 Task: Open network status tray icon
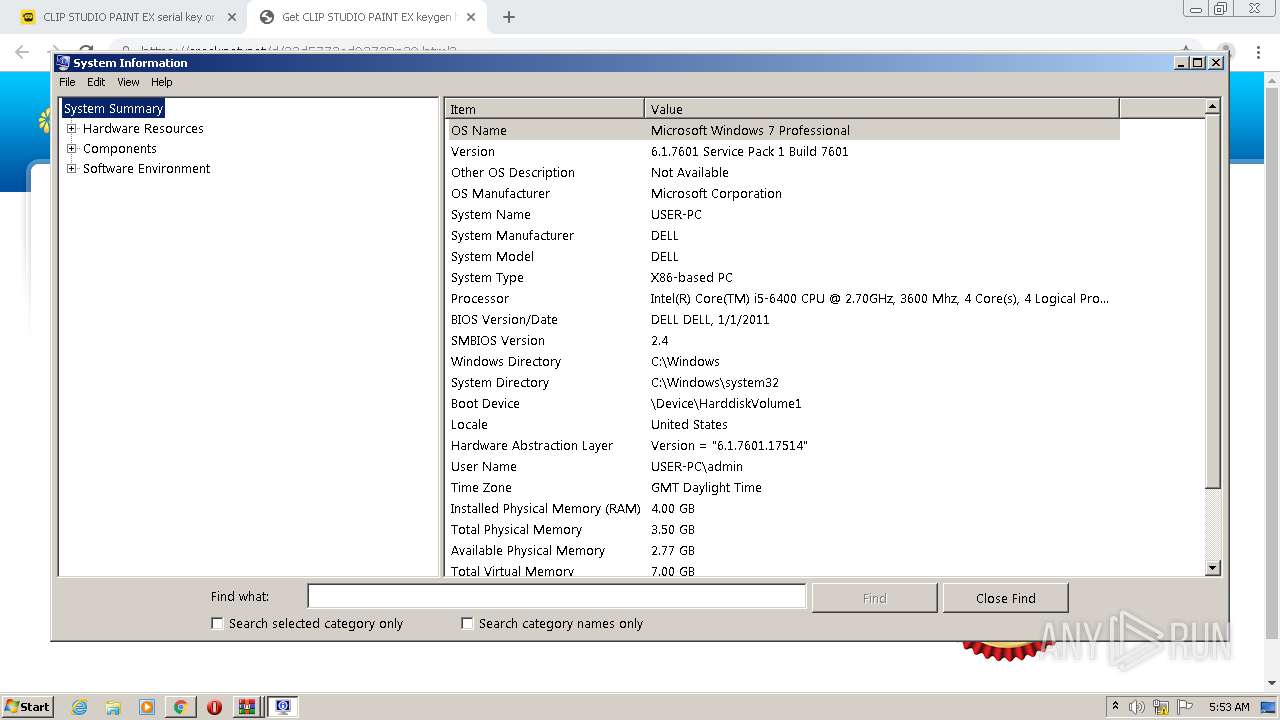tap(1161, 707)
